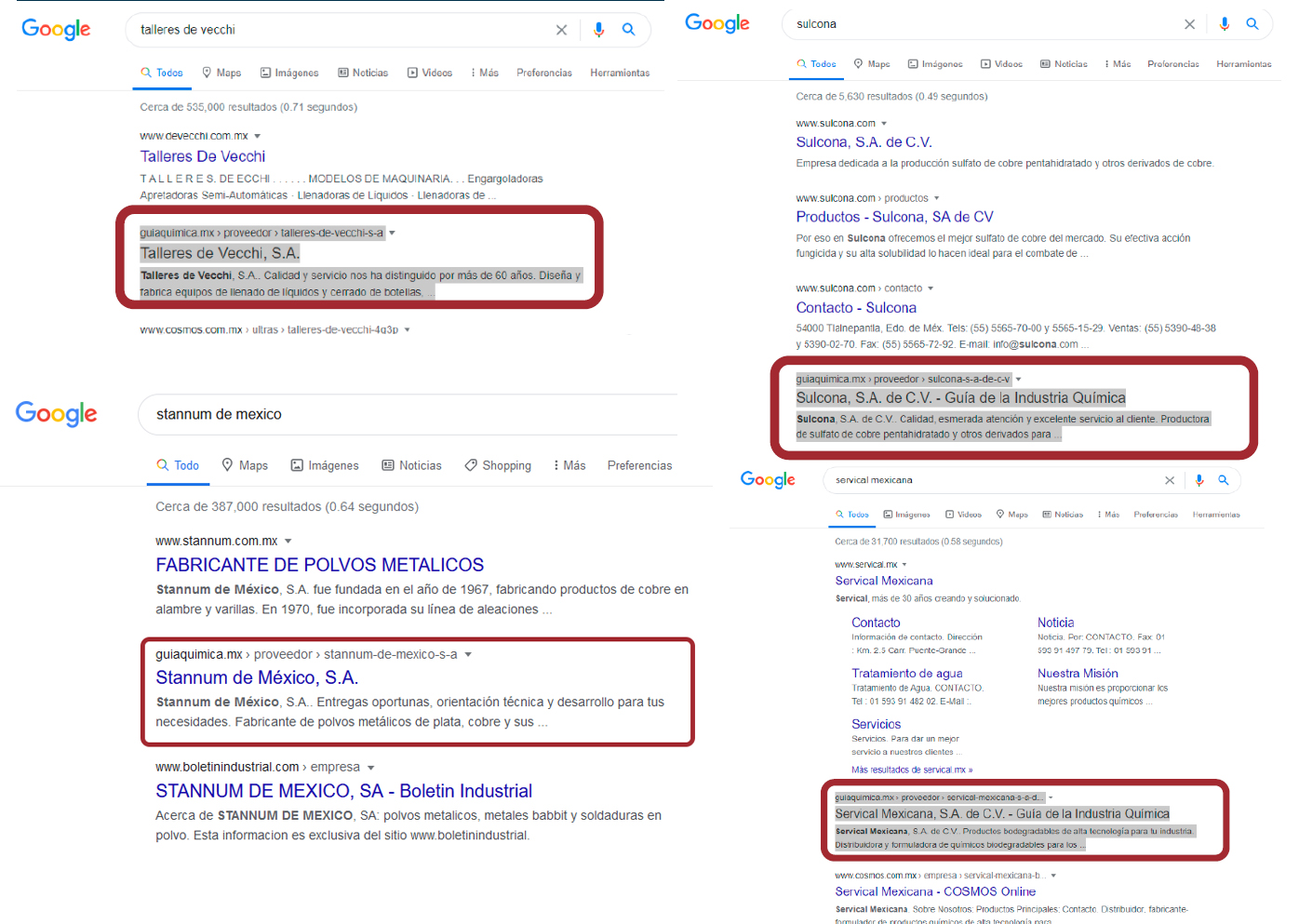The height and width of the screenshot is (924, 1299).
Task: Open Maps tab in "servical mexicana" results
Action: [1012, 515]
